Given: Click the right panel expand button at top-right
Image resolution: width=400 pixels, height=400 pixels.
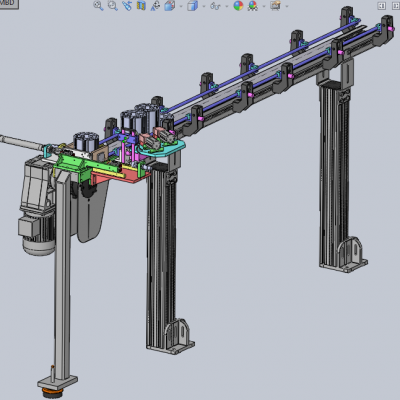Looking at the screenshot, I should 396,5.
